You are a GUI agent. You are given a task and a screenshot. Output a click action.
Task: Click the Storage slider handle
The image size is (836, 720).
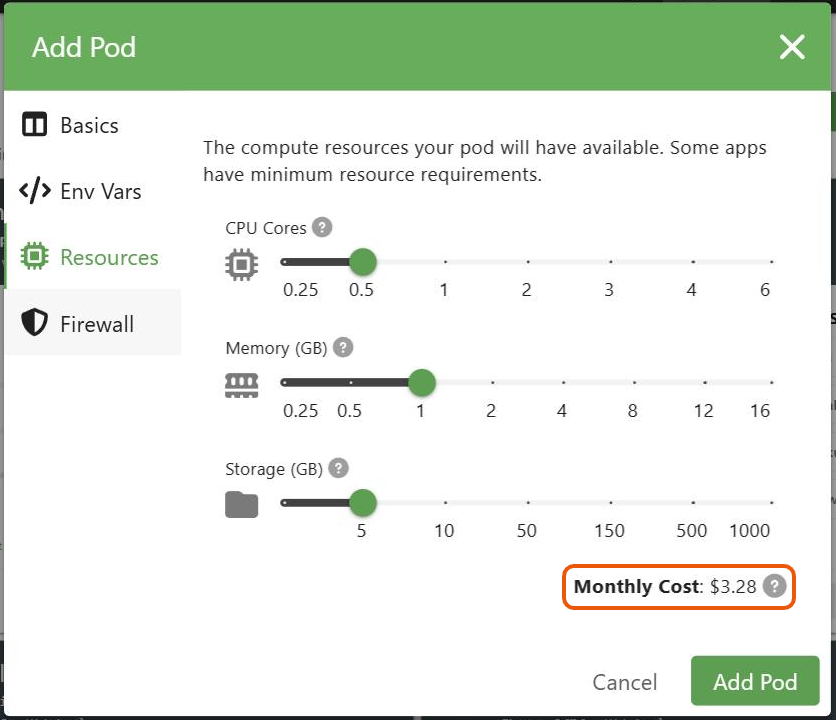363,503
